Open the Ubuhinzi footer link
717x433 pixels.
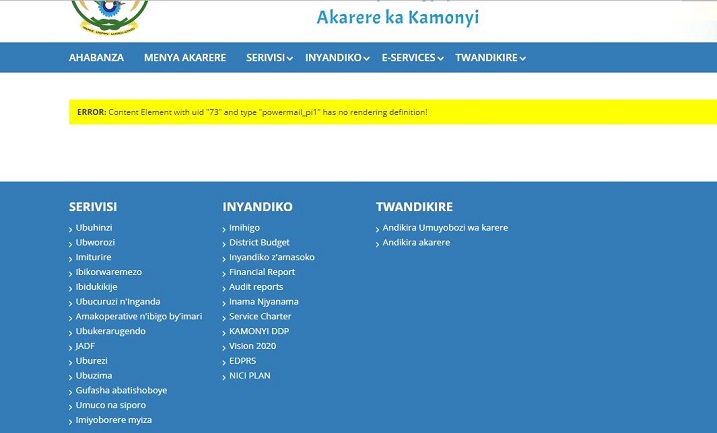coord(94,228)
